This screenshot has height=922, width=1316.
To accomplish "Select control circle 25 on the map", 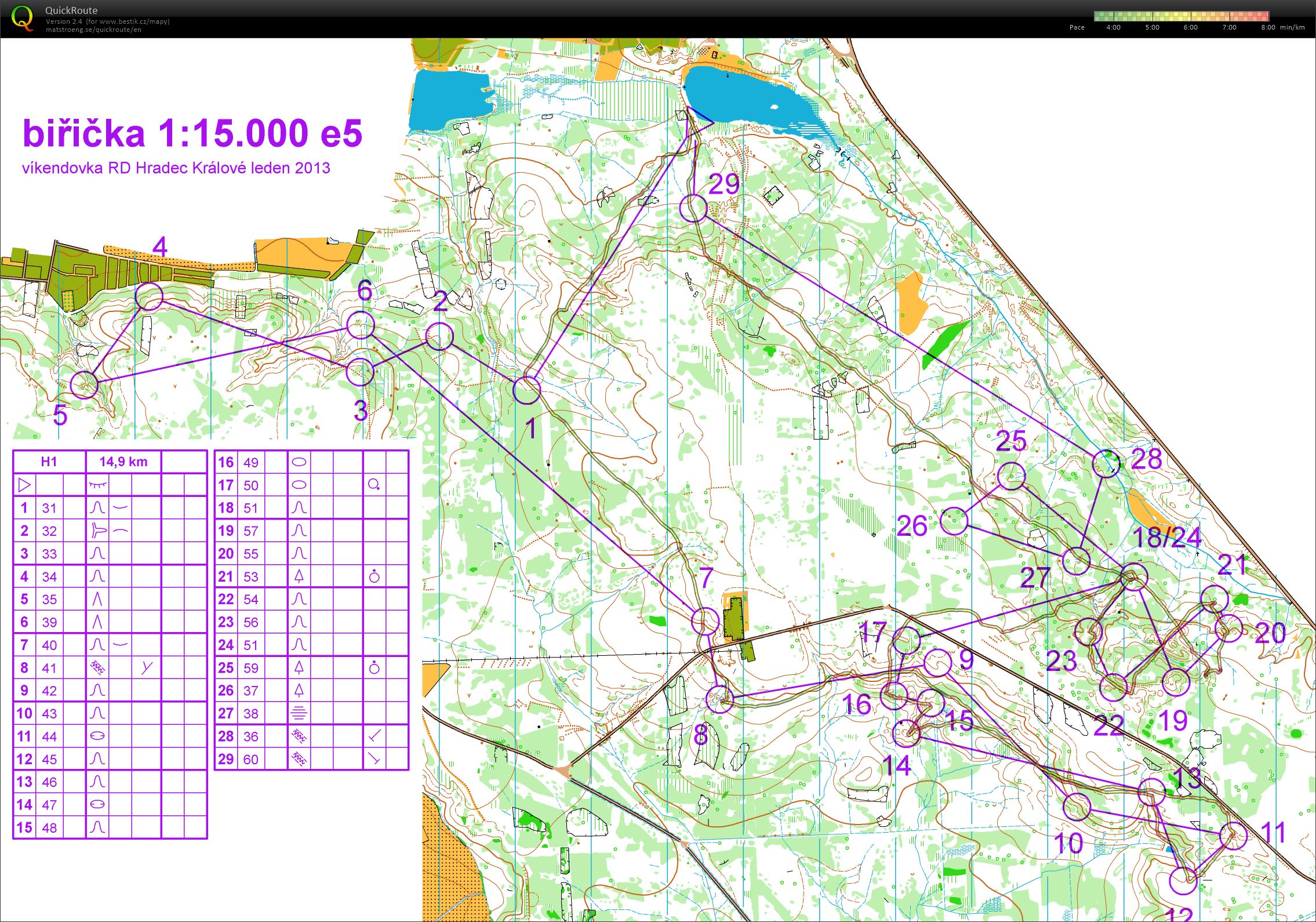I will coord(1011,476).
